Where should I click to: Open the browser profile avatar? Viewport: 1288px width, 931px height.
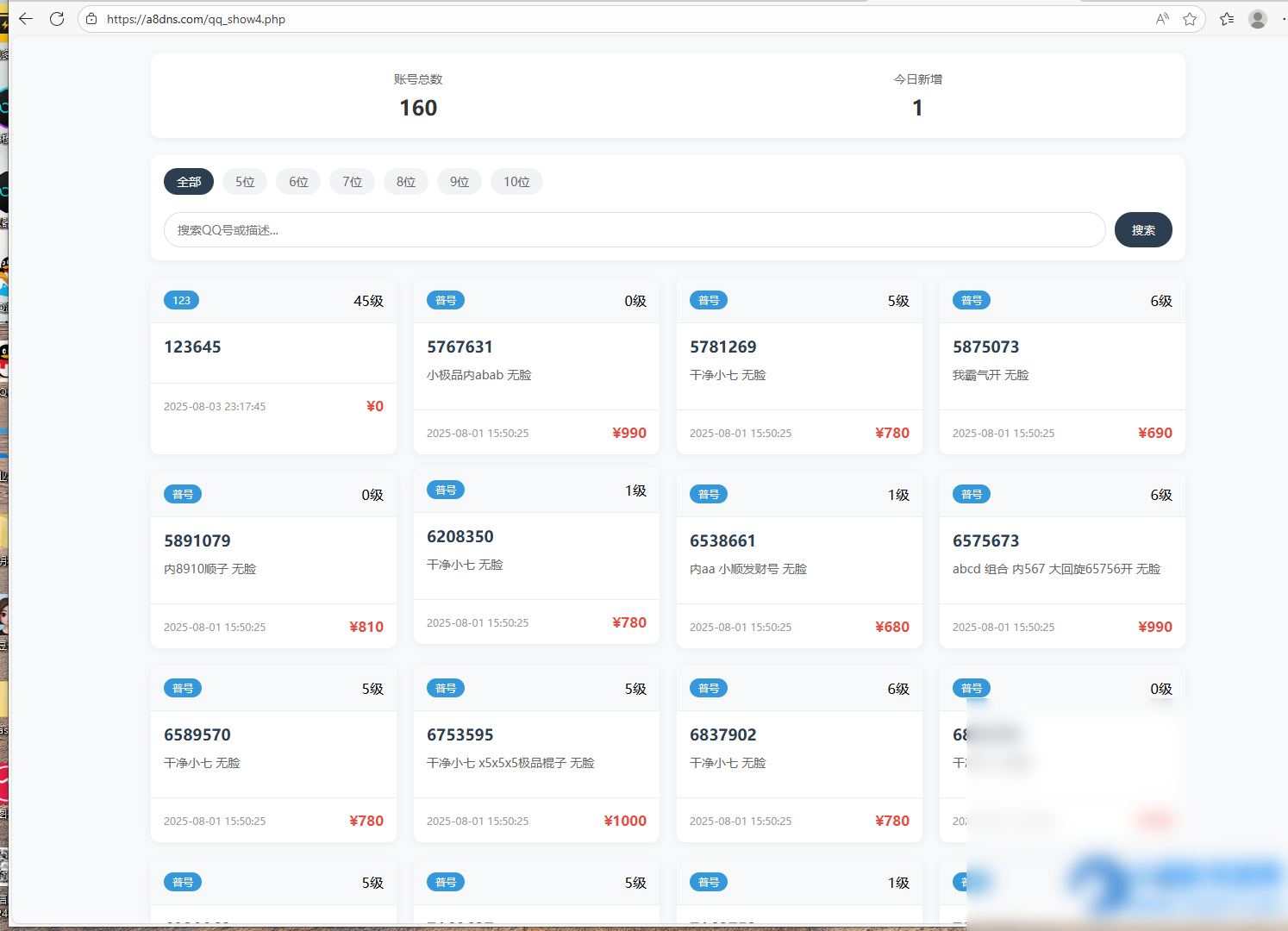1258,19
